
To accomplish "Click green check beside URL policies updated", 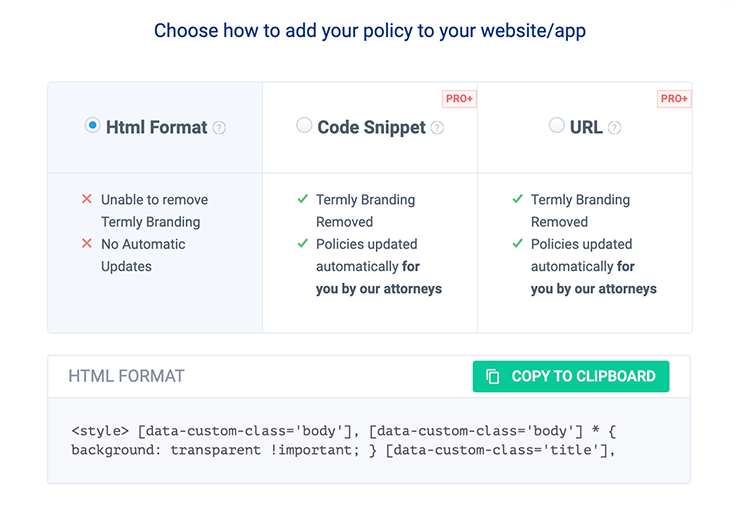I will pyautogui.click(x=517, y=244).
